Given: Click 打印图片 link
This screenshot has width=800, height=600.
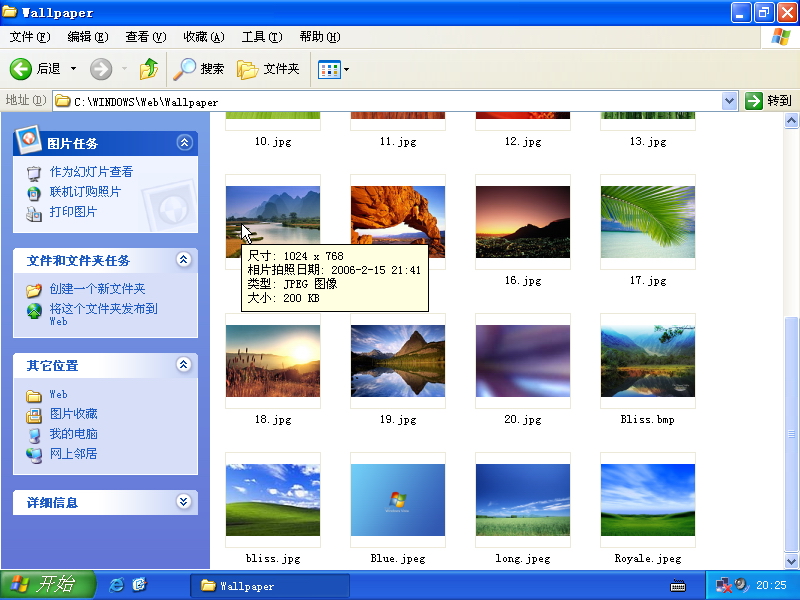Looking at the screenshot, I should pyautogui.click(x=73, y=212).
